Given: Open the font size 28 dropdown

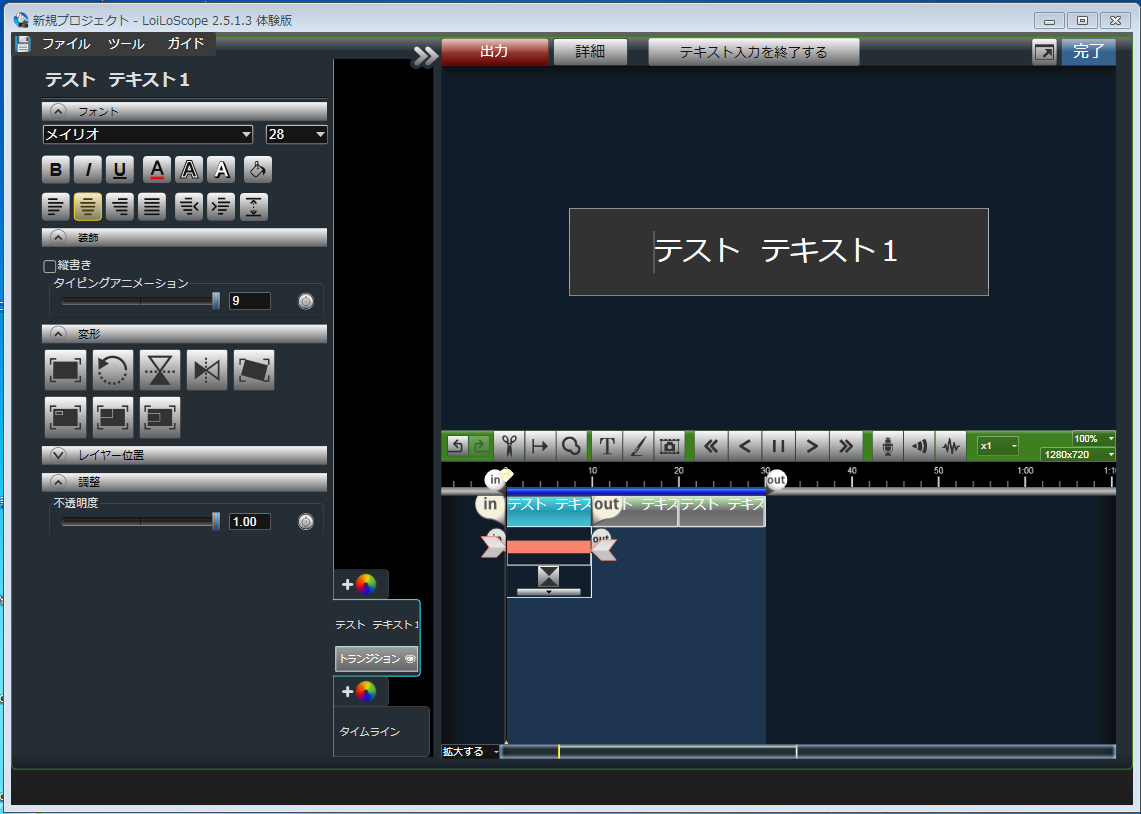Looking at the screenshot, I should [x=297, y=134].
